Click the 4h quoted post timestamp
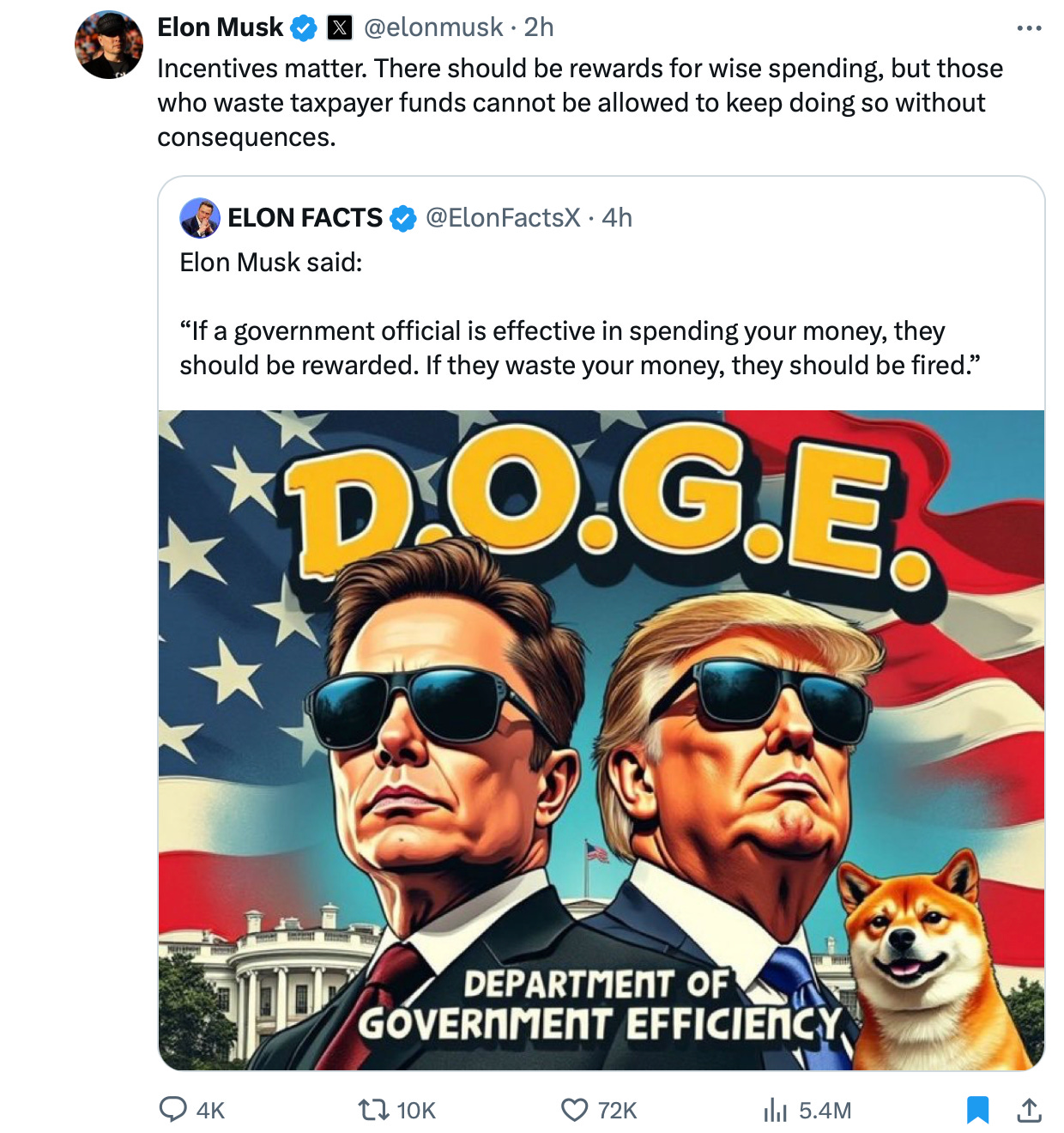 (617, 218)
